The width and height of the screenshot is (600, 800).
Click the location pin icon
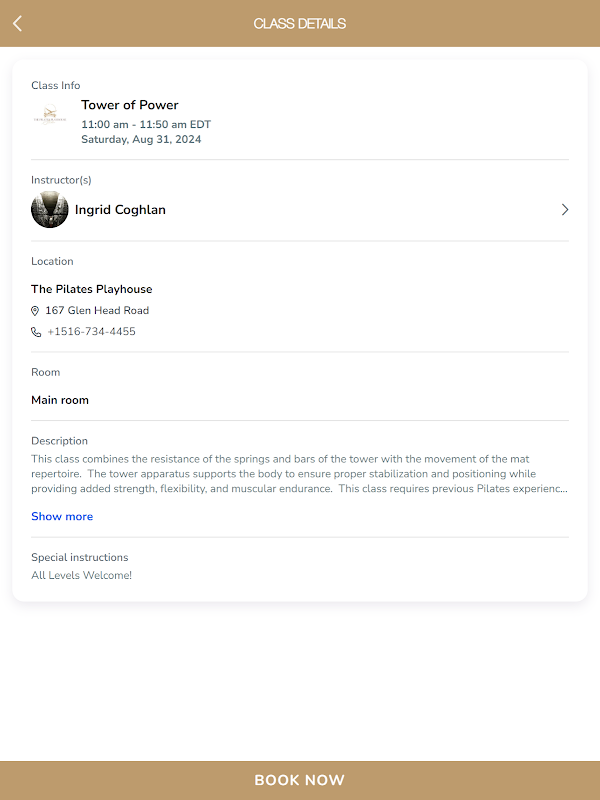36,311
